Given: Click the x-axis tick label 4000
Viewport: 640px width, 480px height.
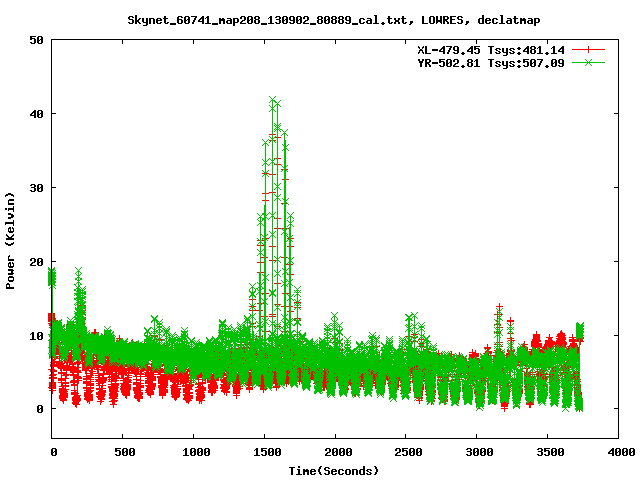Looking at the screenshot, I should 621,452.
